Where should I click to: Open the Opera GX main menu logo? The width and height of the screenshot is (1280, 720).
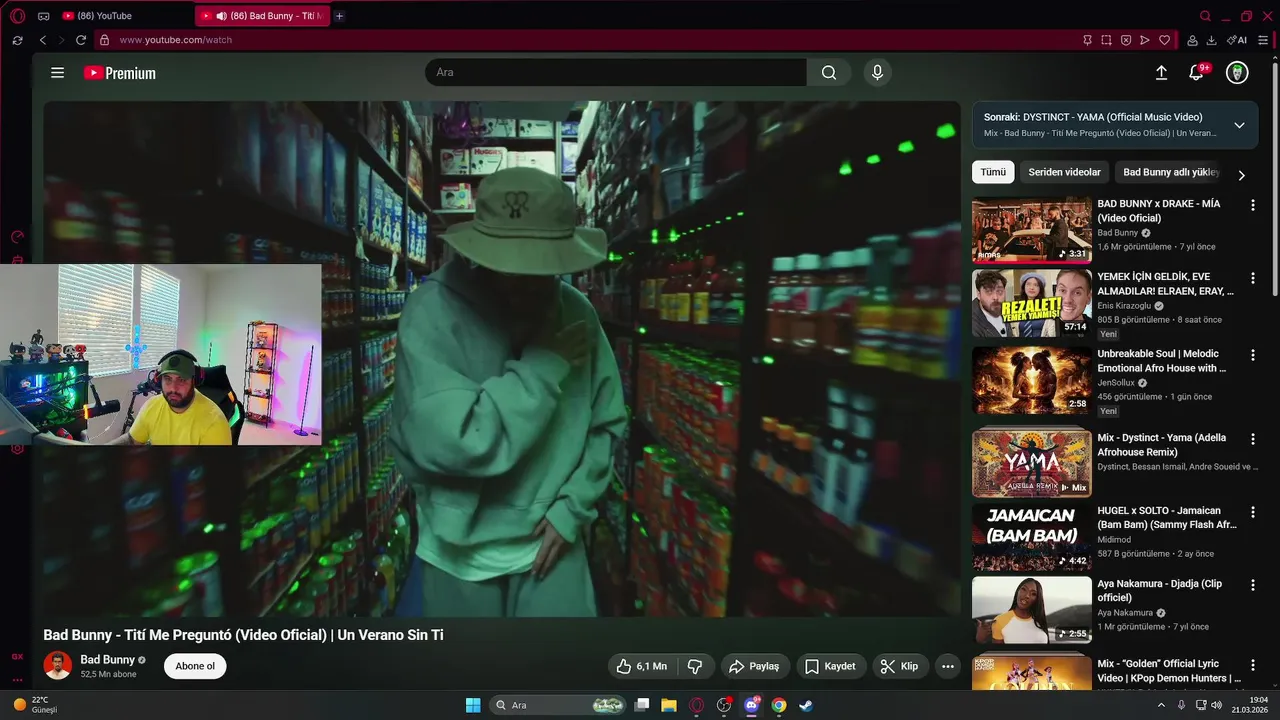[18, 16]
